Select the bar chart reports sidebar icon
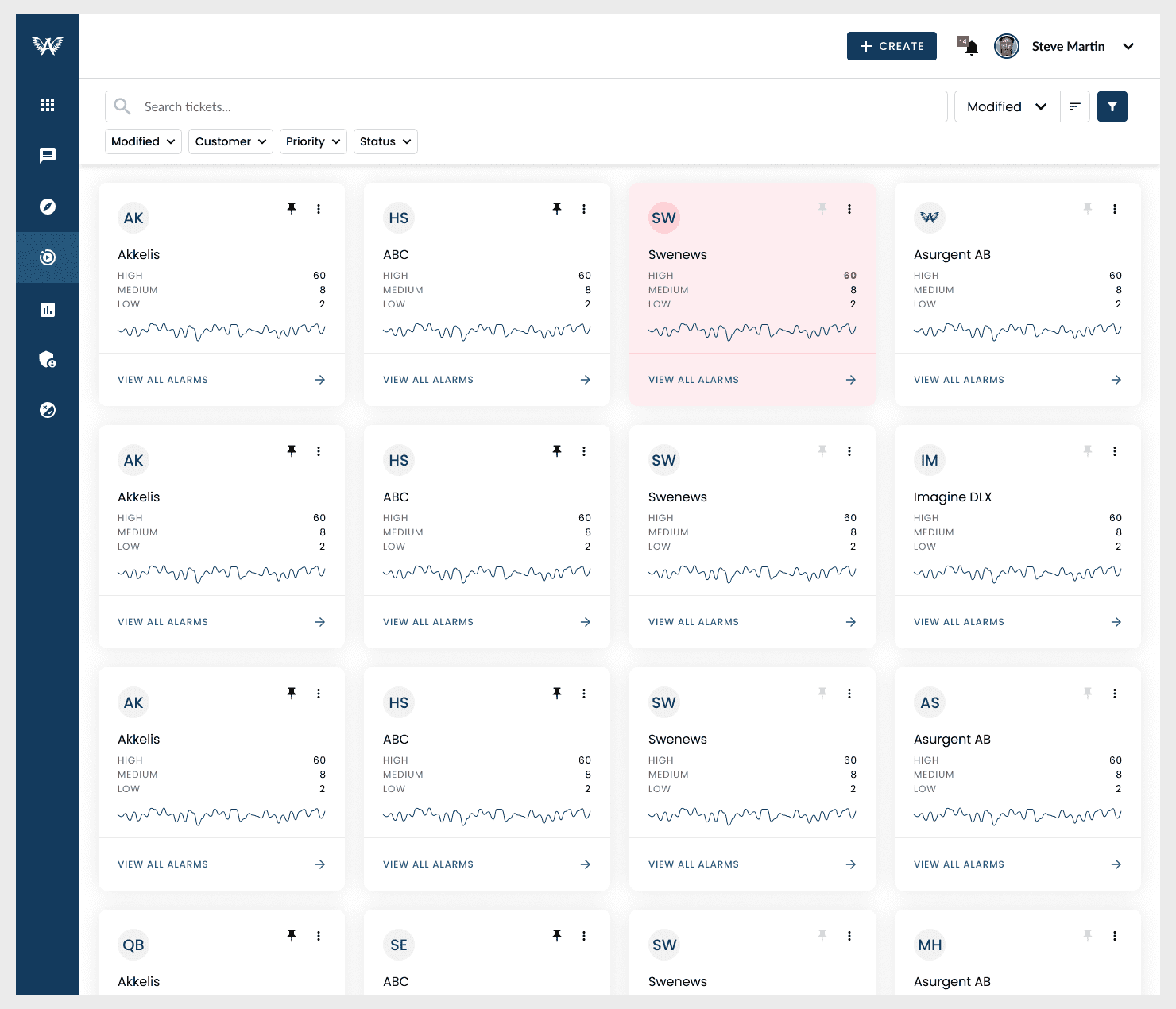This screenshot has height=1009, width=1176. coord(48,310)
